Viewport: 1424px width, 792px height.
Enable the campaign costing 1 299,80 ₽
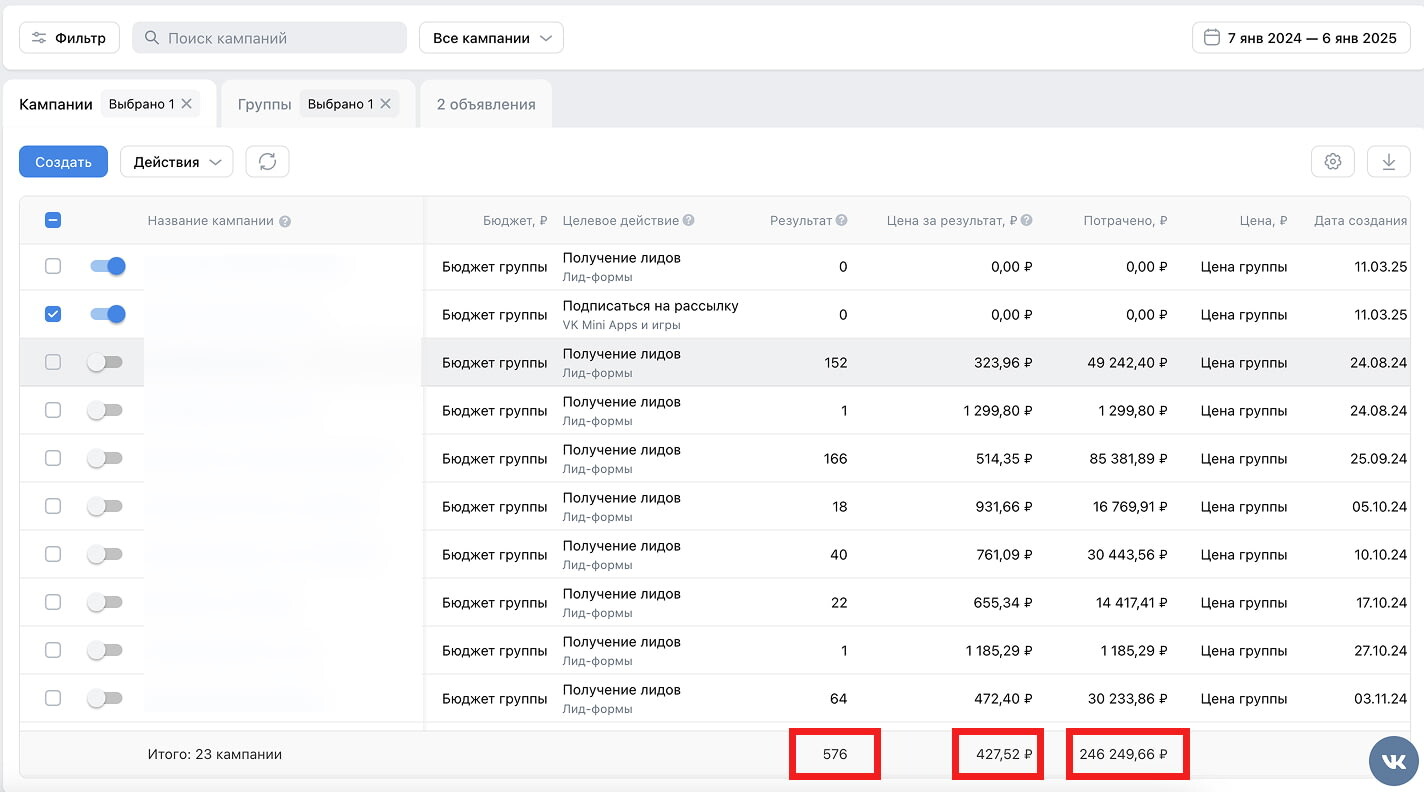[105, 410]
